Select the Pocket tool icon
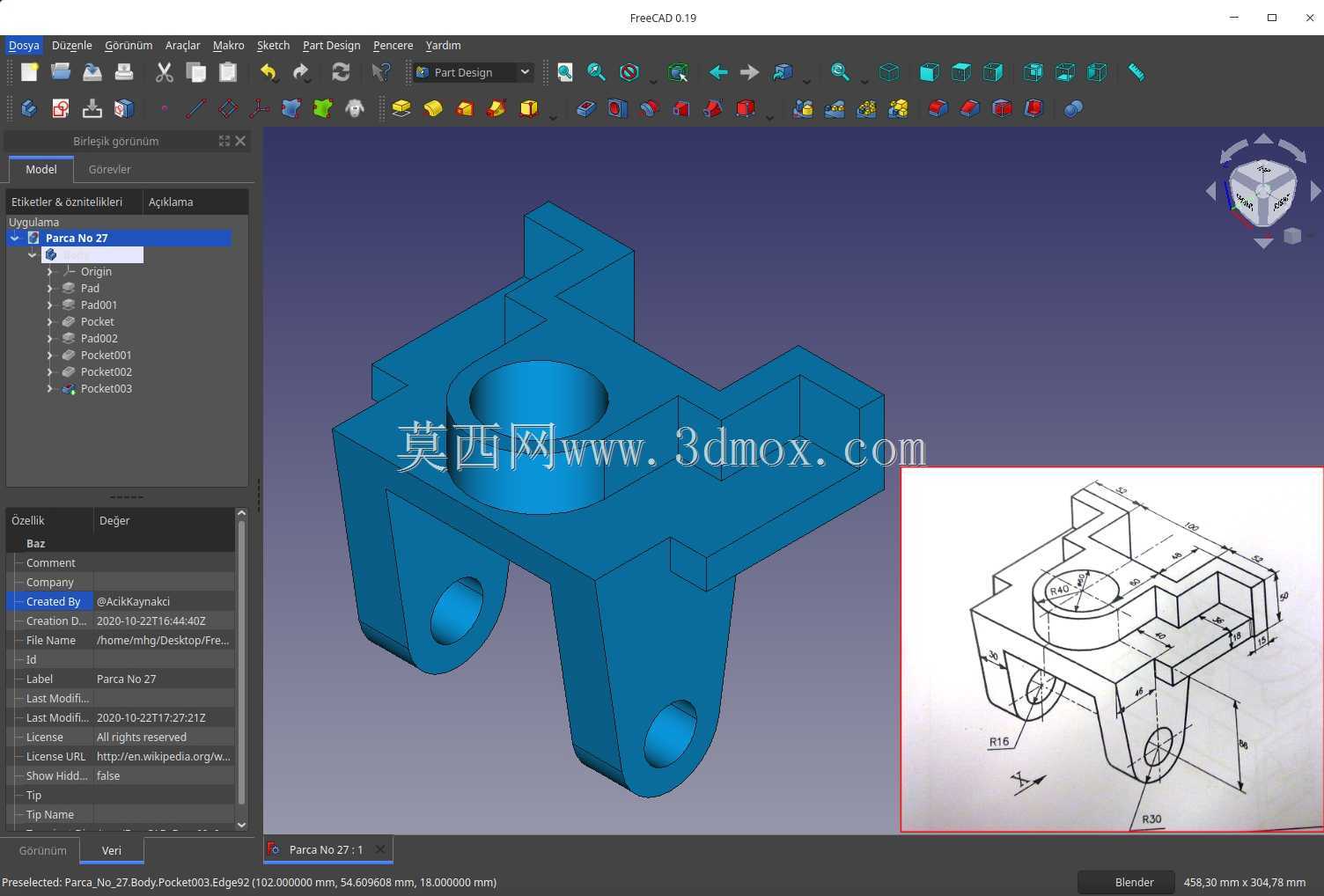Viewport: 1324px width, 896px height. pos(585,108)
